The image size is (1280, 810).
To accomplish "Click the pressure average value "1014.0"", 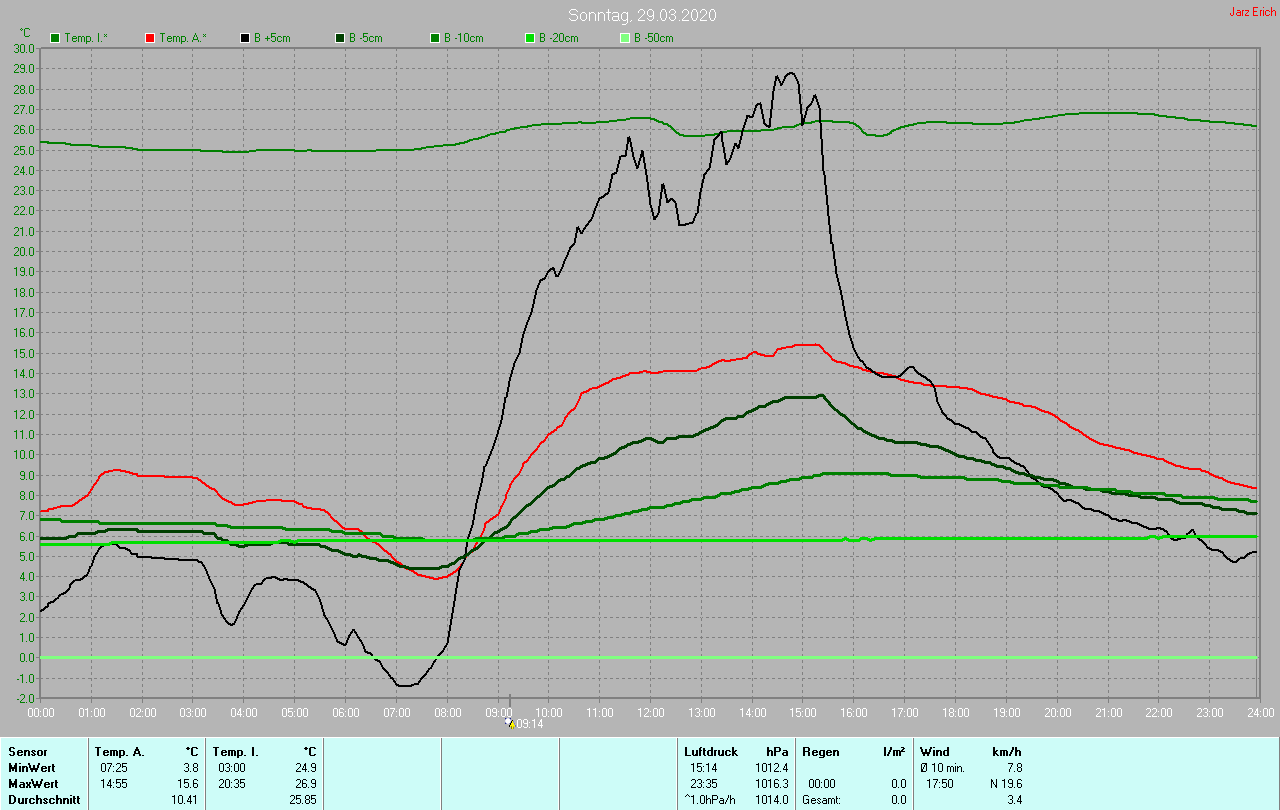I will [772, 800].
